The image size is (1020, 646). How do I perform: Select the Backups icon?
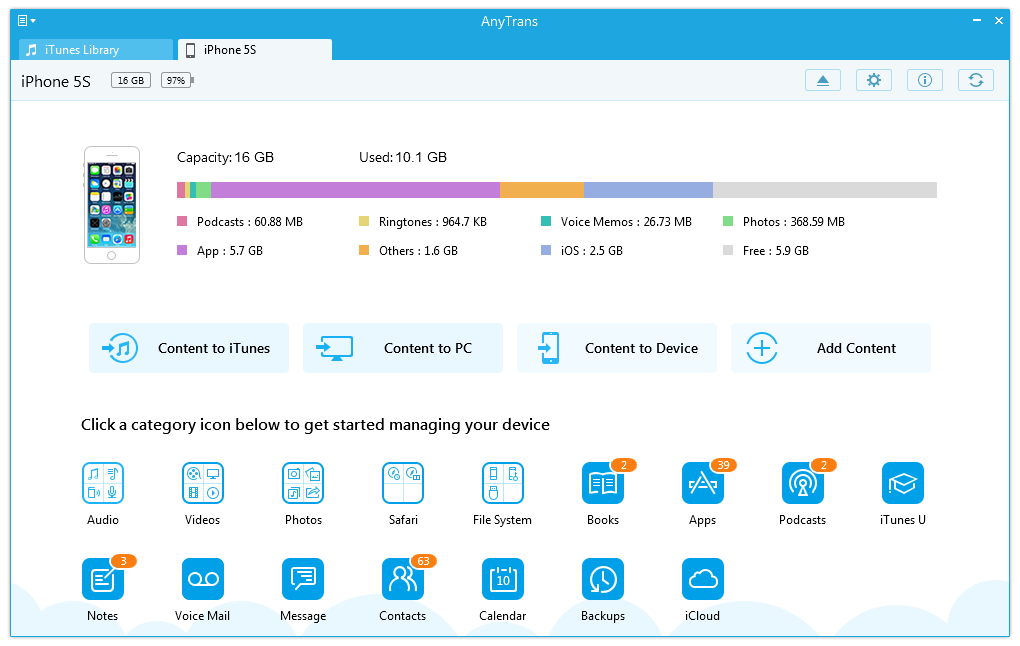(x=602, y=579)
